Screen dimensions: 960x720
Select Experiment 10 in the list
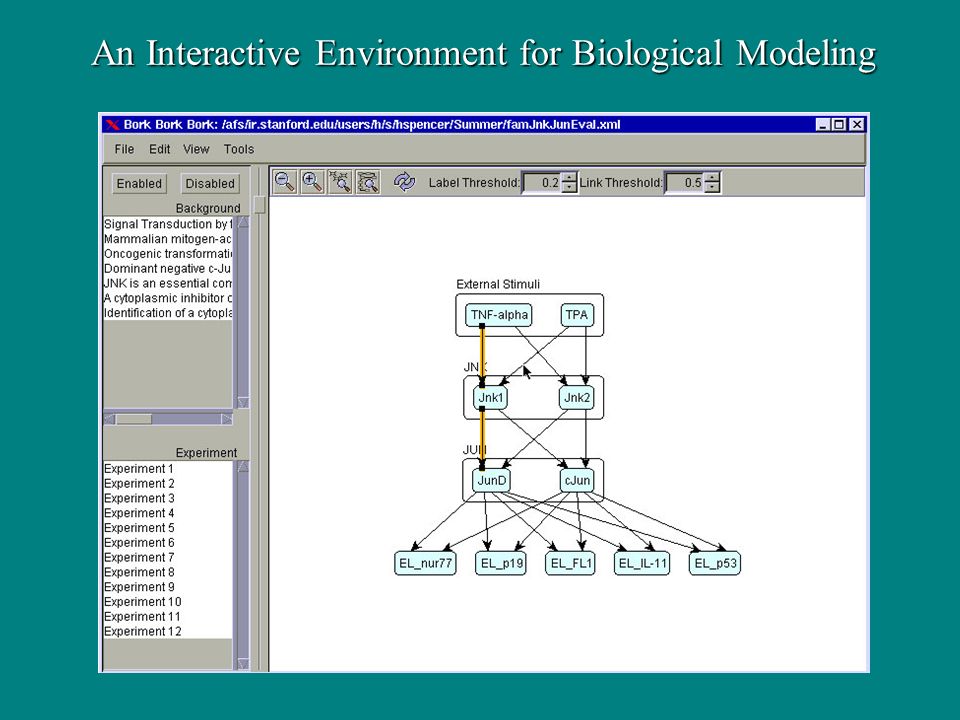click(x=168, y=602)
